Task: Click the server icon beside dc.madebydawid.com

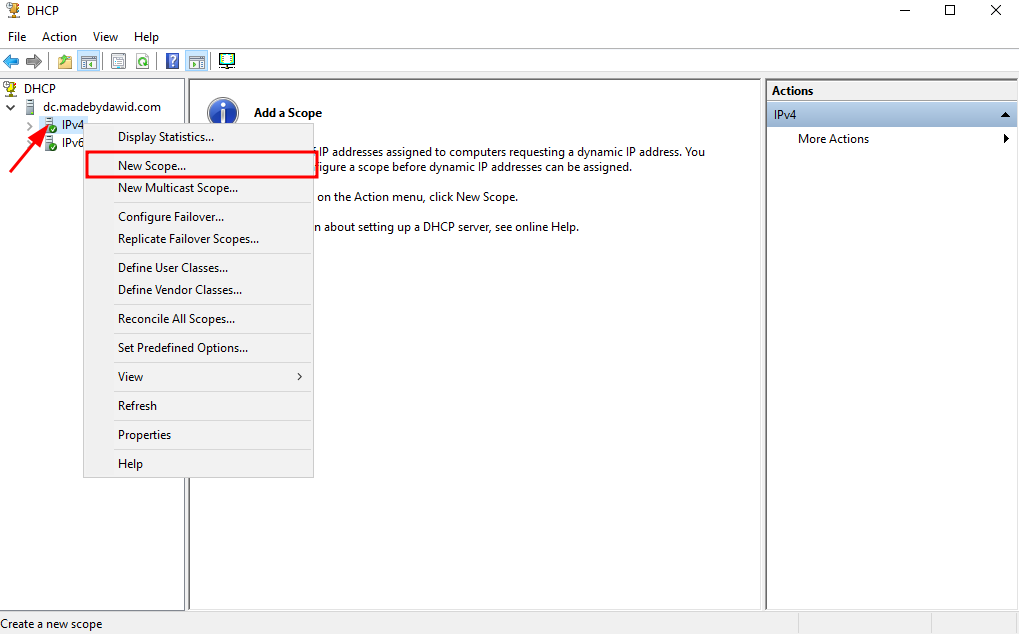Action: tap(30, 107)
